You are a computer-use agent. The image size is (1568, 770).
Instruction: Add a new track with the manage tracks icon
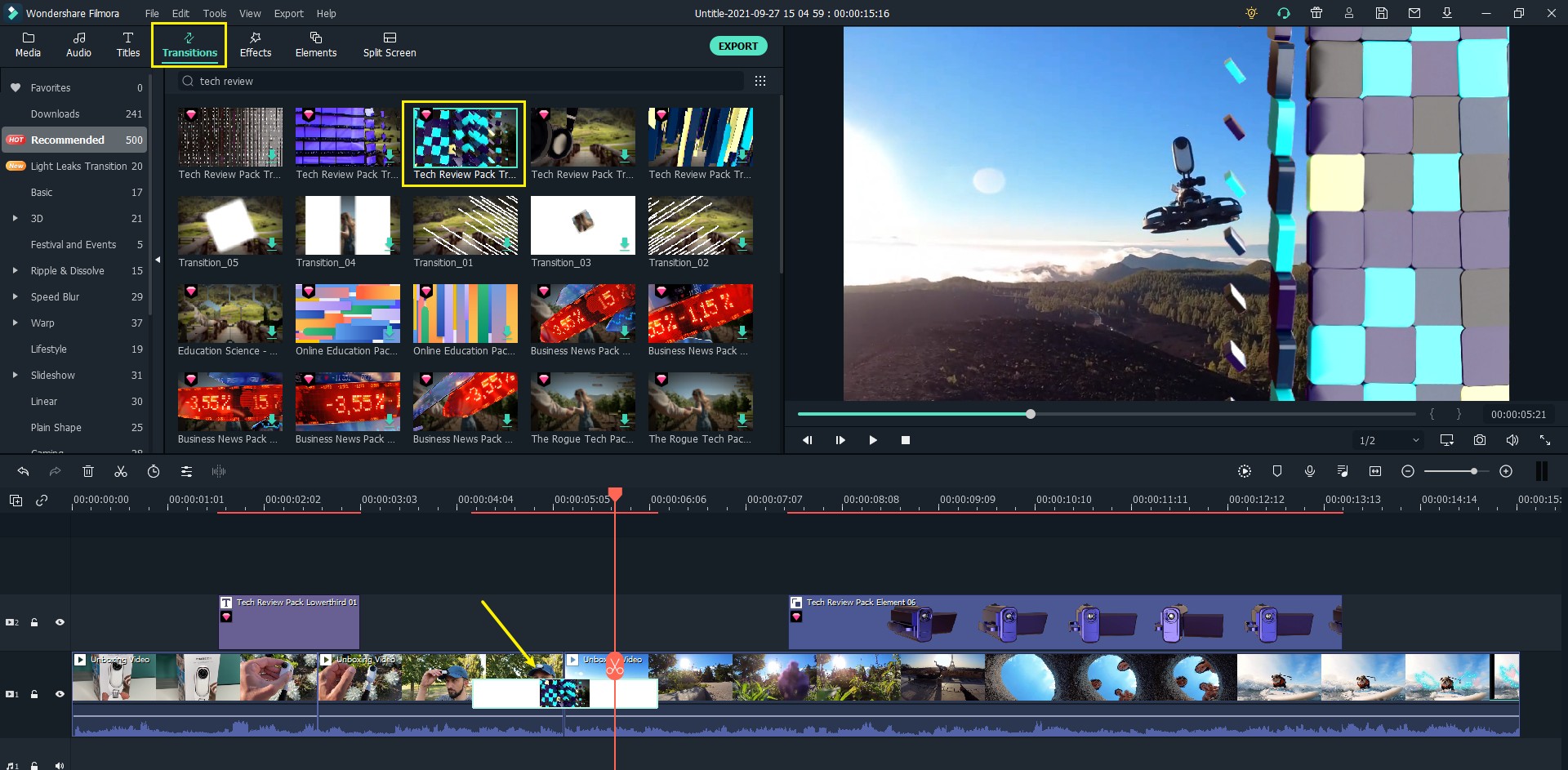(16, 501)
